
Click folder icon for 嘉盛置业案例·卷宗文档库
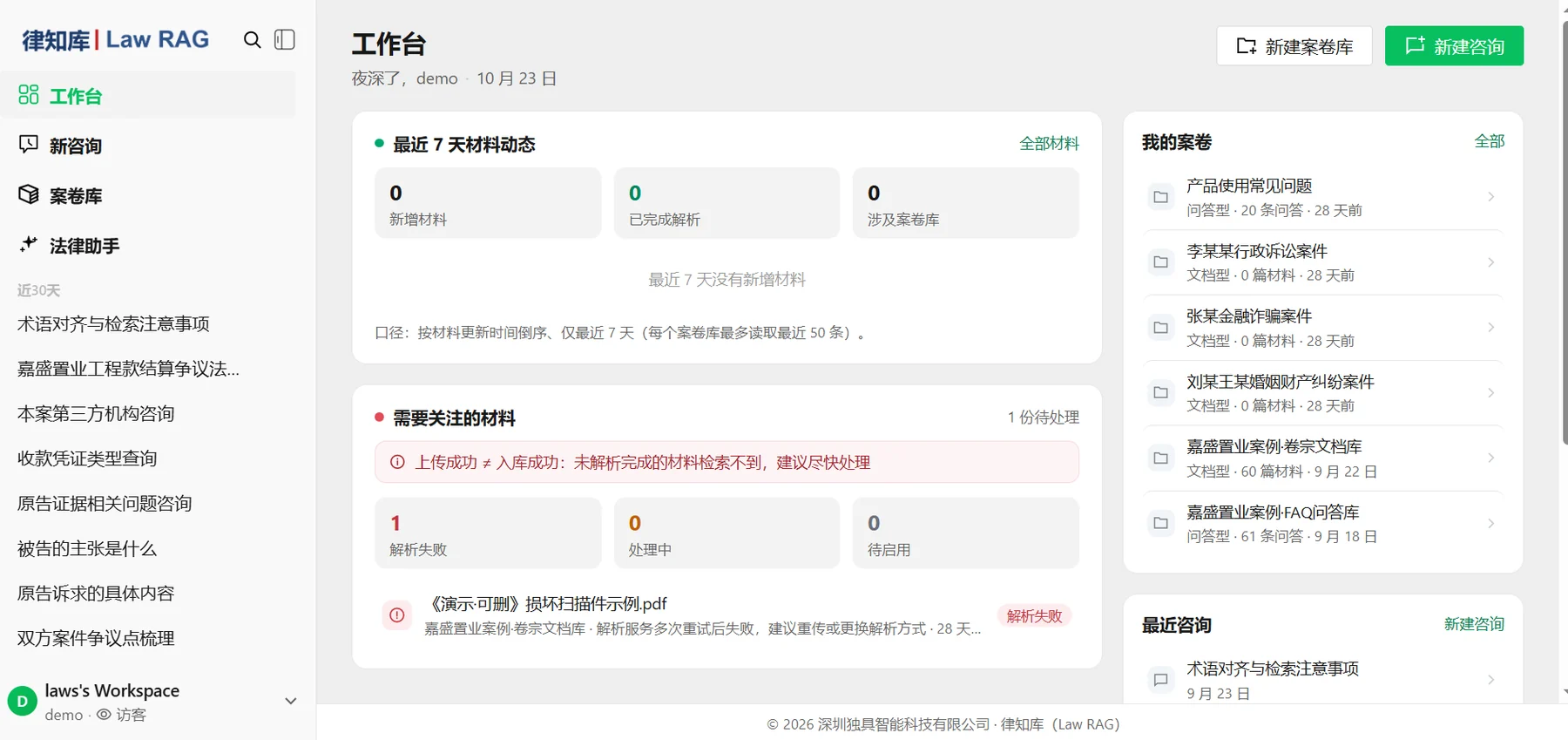[x=1161, y=458]
